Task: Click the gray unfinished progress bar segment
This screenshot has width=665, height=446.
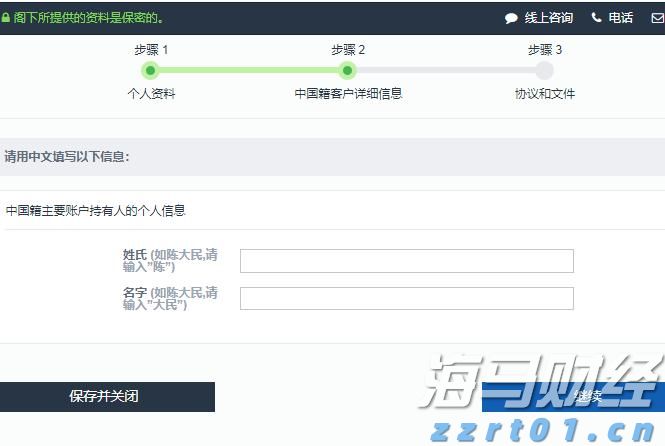Action: coord(445,70)
